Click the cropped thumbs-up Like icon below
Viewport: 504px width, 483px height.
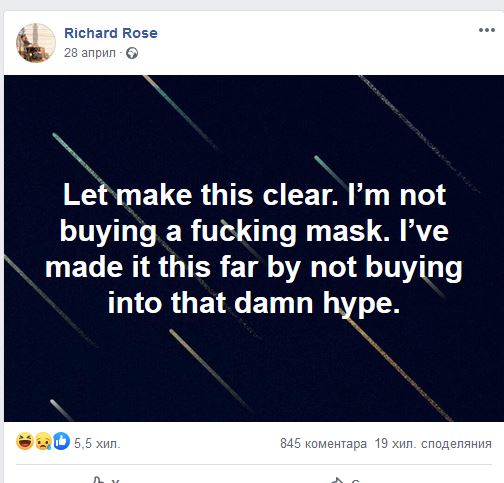[x=98, y=480]
